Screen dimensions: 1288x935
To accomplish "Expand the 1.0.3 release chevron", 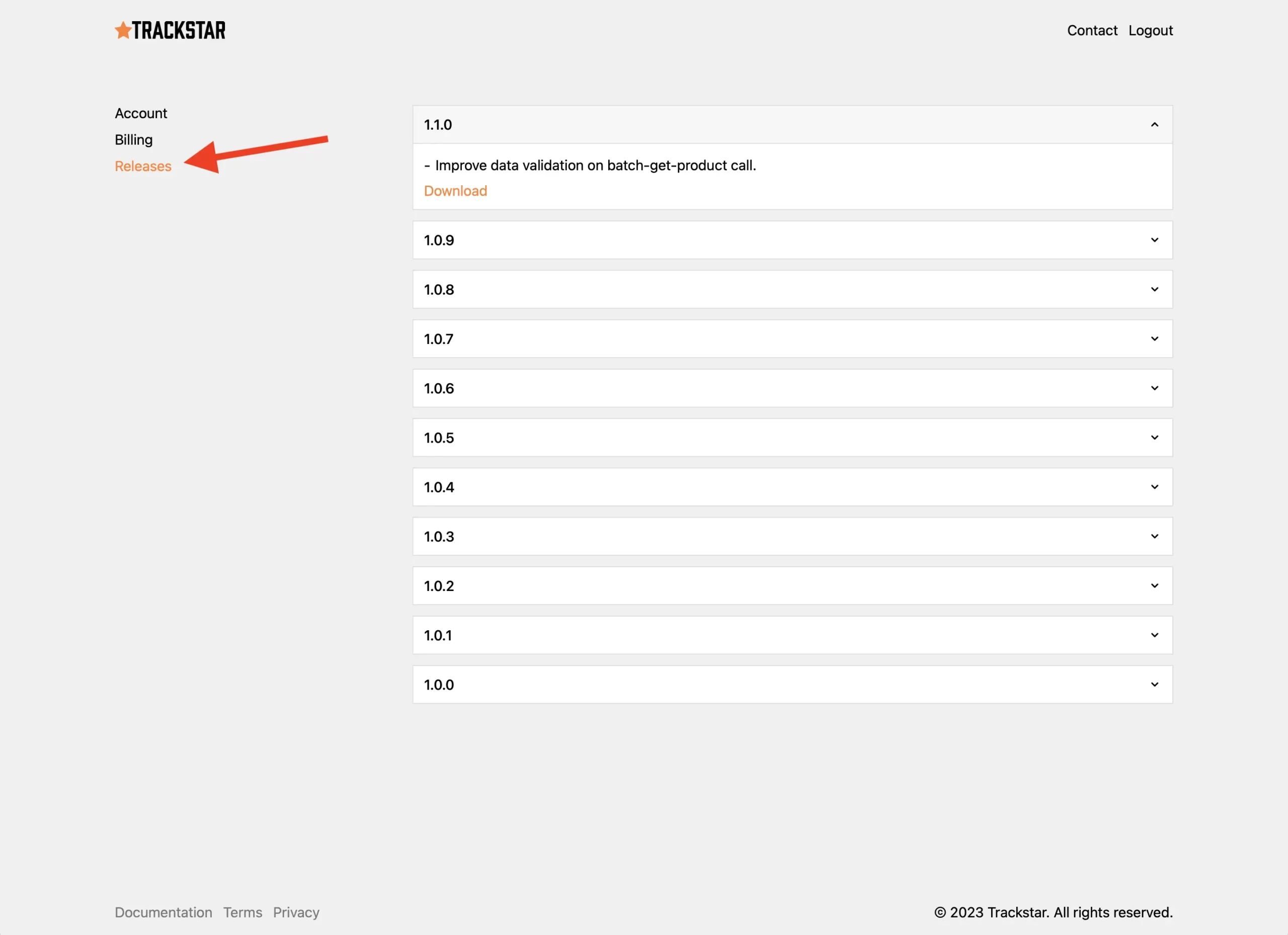I will pyautogui.click(x=1155, y=537).
